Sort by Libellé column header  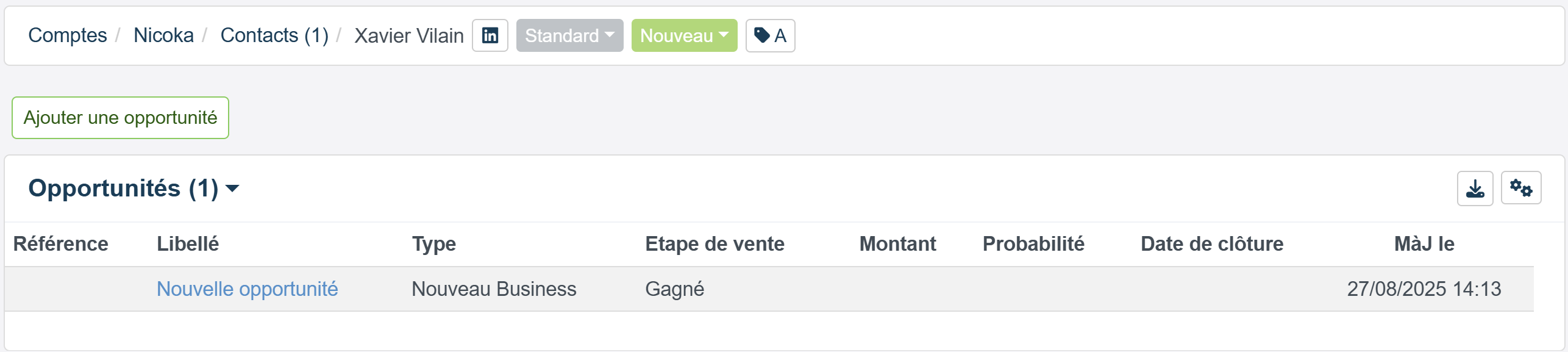188,244
